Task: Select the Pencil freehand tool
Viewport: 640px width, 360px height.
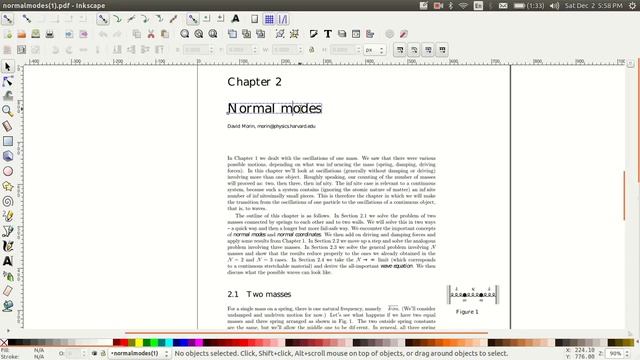Action: tap(7, 216)
